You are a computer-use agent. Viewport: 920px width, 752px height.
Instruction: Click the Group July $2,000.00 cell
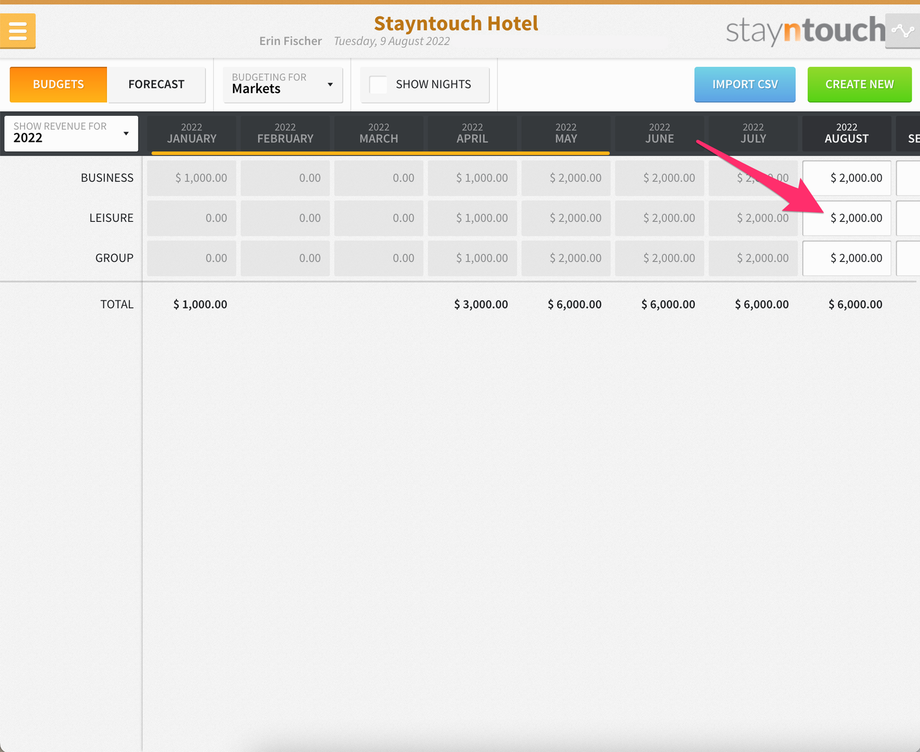point(753,258)
